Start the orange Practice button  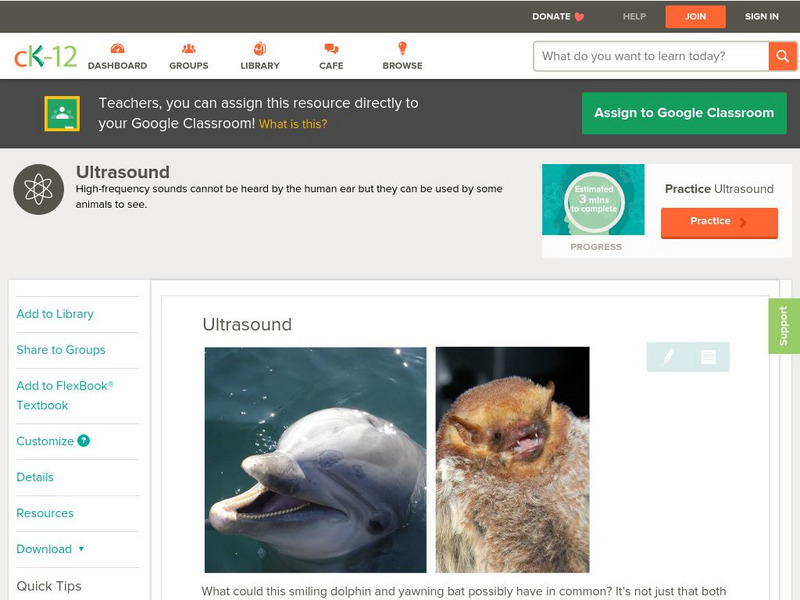719,222
